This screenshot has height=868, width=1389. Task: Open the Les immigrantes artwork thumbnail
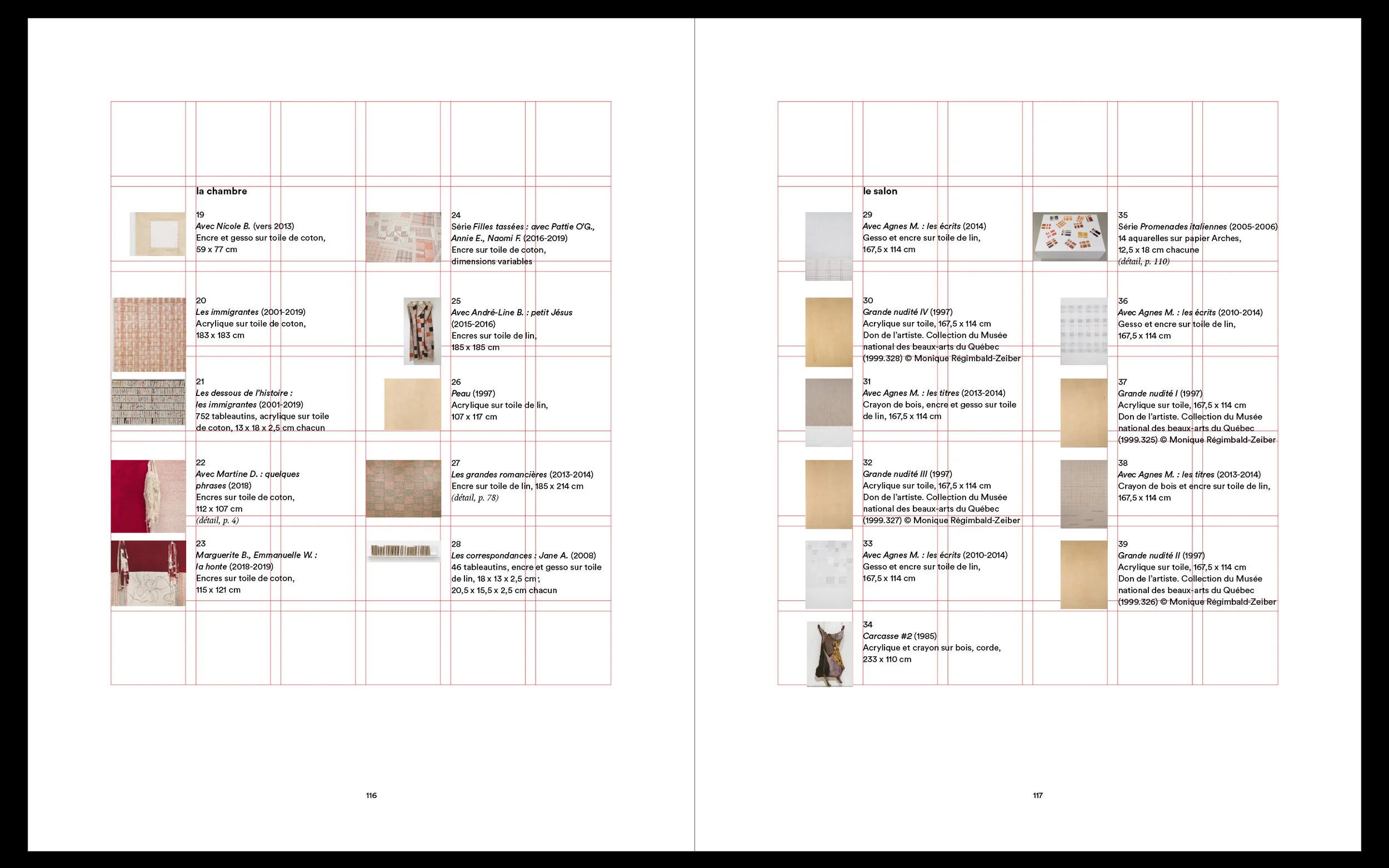pos(151,334)
